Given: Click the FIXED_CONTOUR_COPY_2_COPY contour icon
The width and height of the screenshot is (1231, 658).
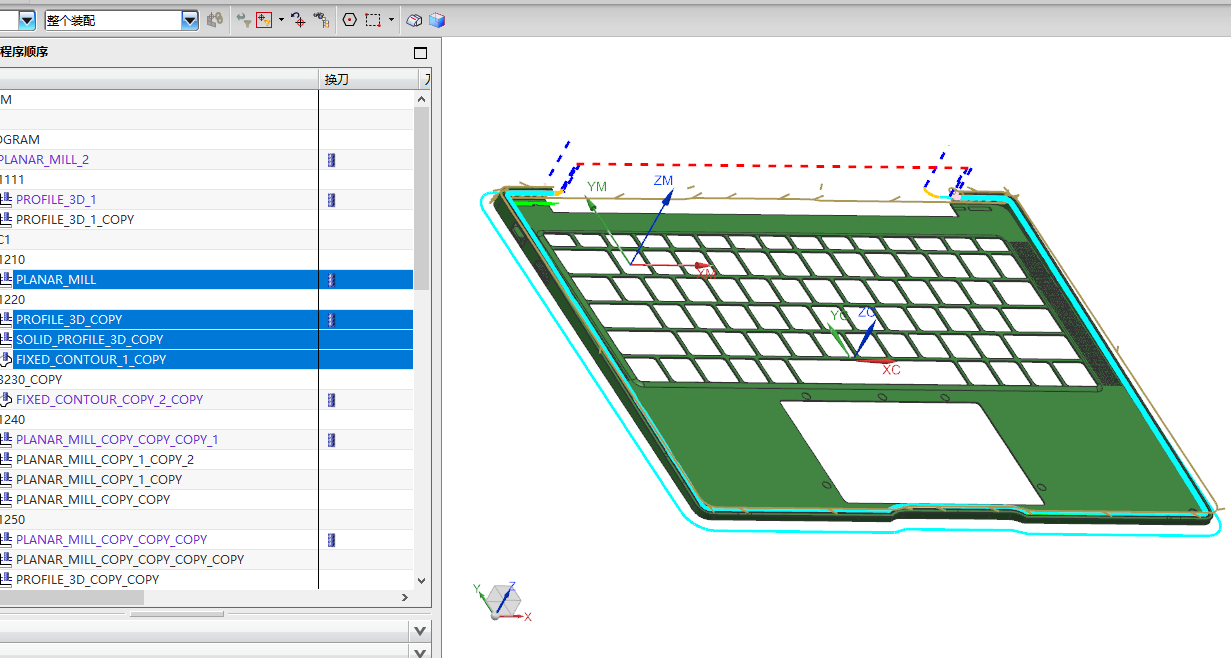Looking at the screenshot, I should coord(6,400).
